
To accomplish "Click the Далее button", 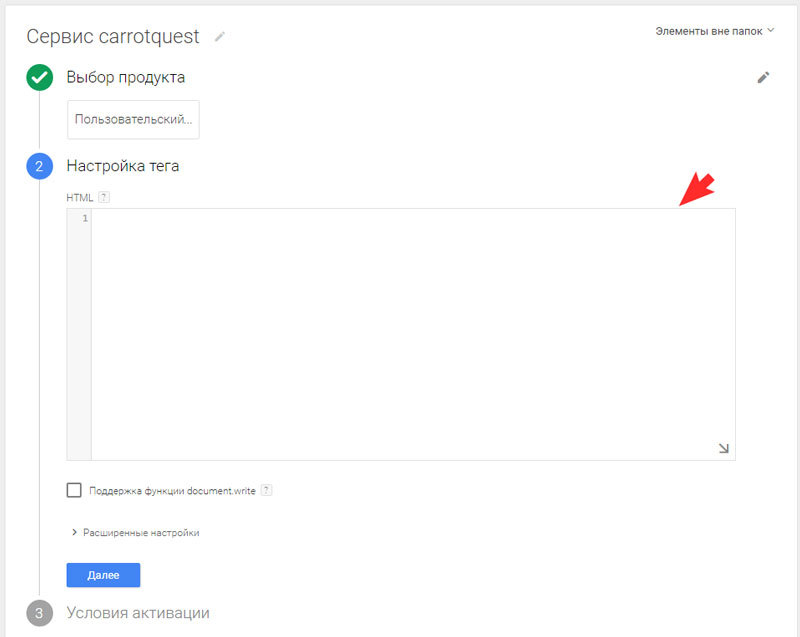I will 103,575.
